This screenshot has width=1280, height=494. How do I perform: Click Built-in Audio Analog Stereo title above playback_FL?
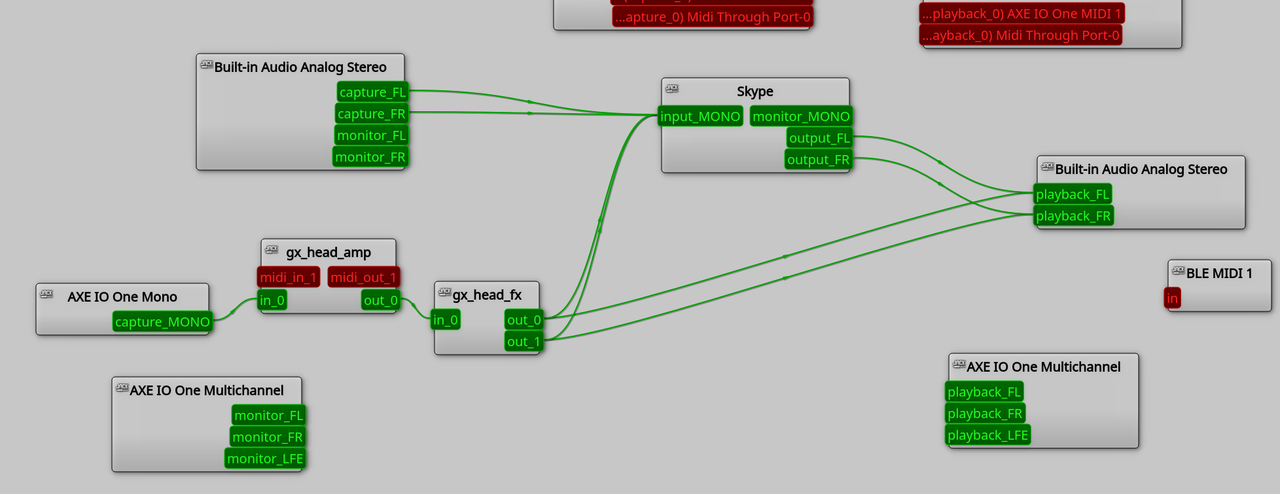(1141, 169)
